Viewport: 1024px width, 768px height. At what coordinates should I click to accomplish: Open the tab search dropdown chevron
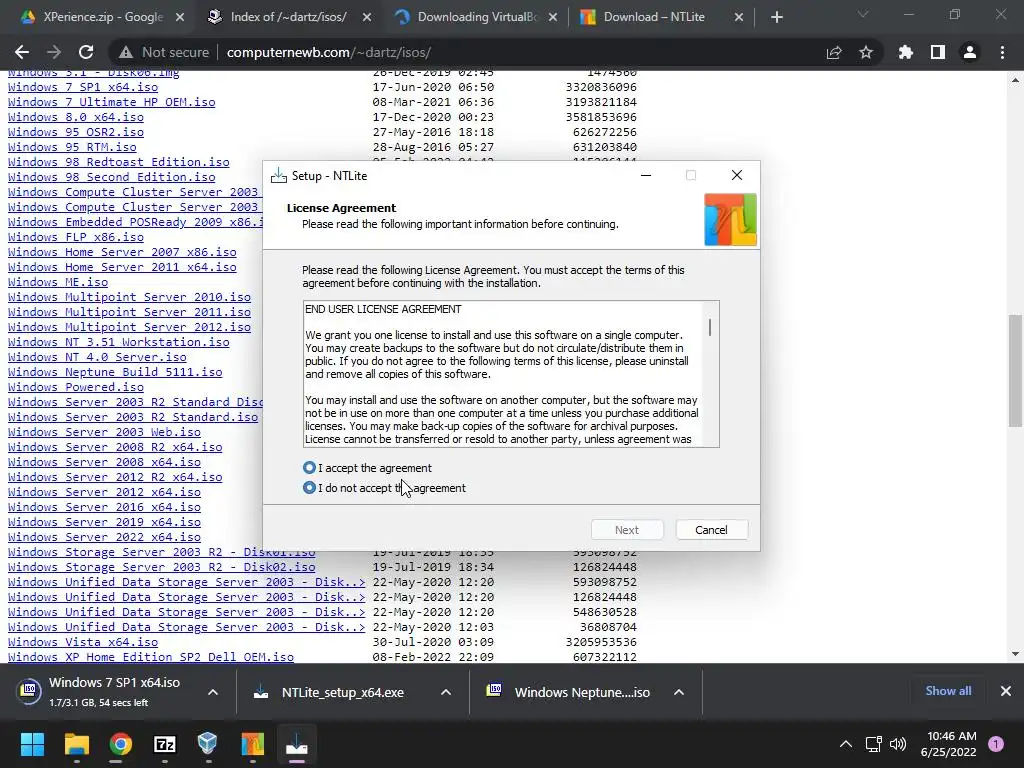tap(863, 14)
